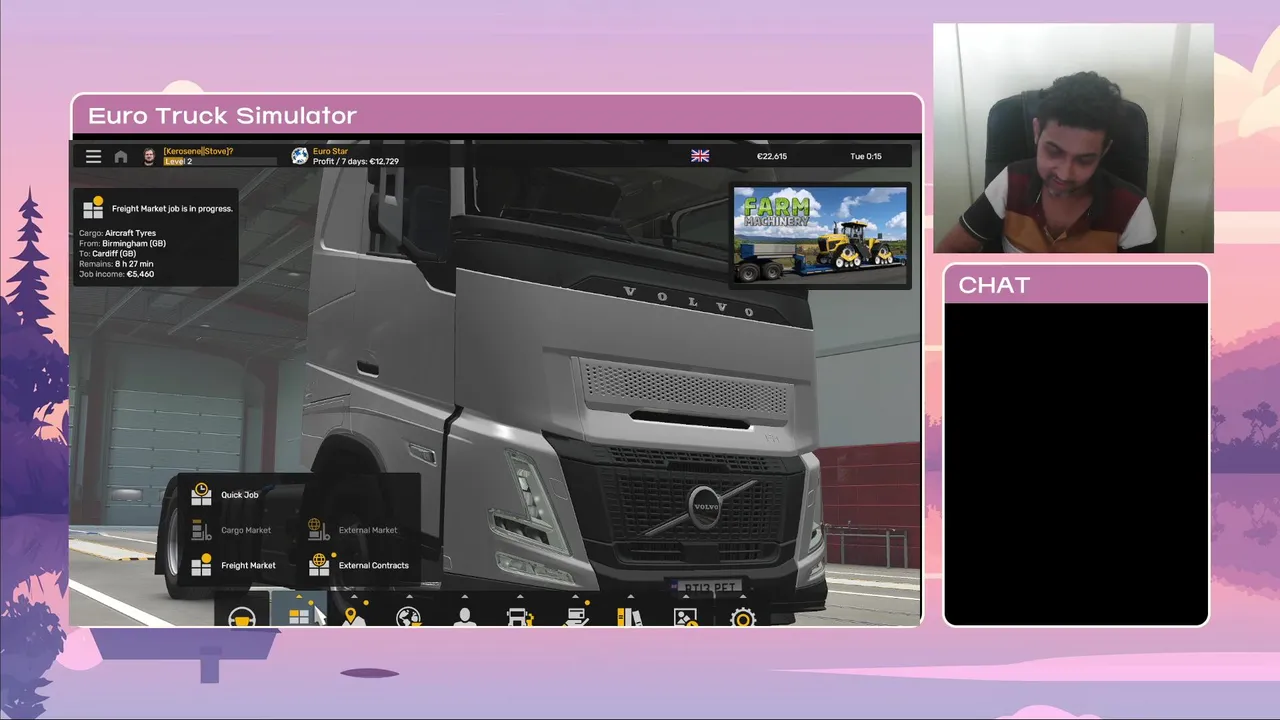Click the Freight Market boxes icon

click(x=202, y=564)
